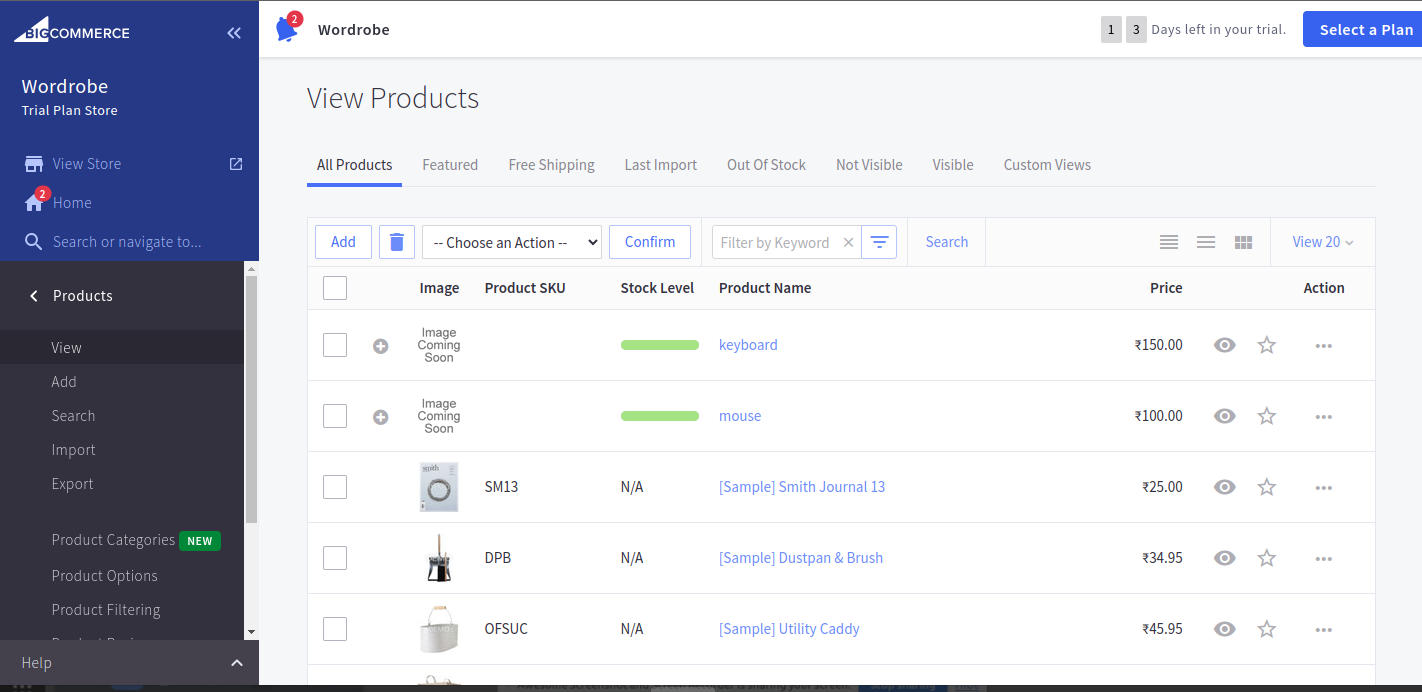The height and width of the screenshot is (692, 1422).
Task: Collapse the sidebar with double-chevron icon
Action: [234, 33]
